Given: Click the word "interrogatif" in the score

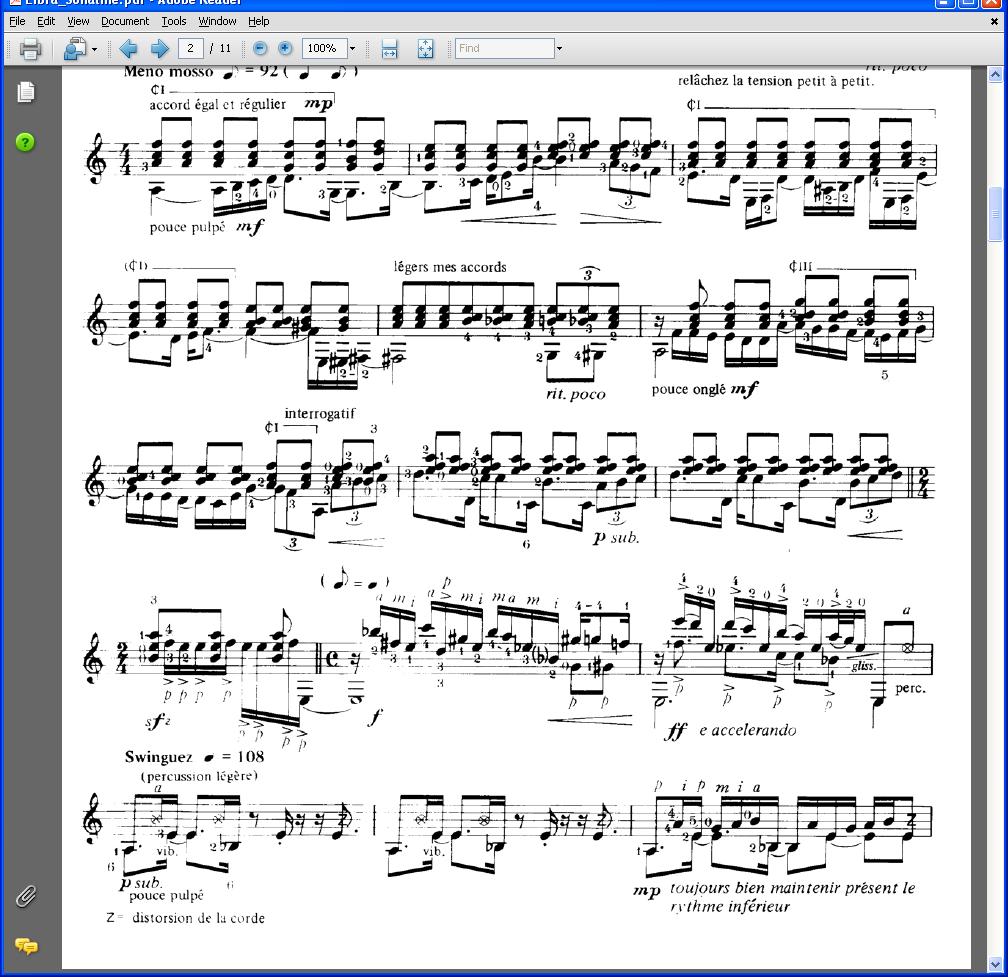Looking at the screenshot, I should pos(320,413).
